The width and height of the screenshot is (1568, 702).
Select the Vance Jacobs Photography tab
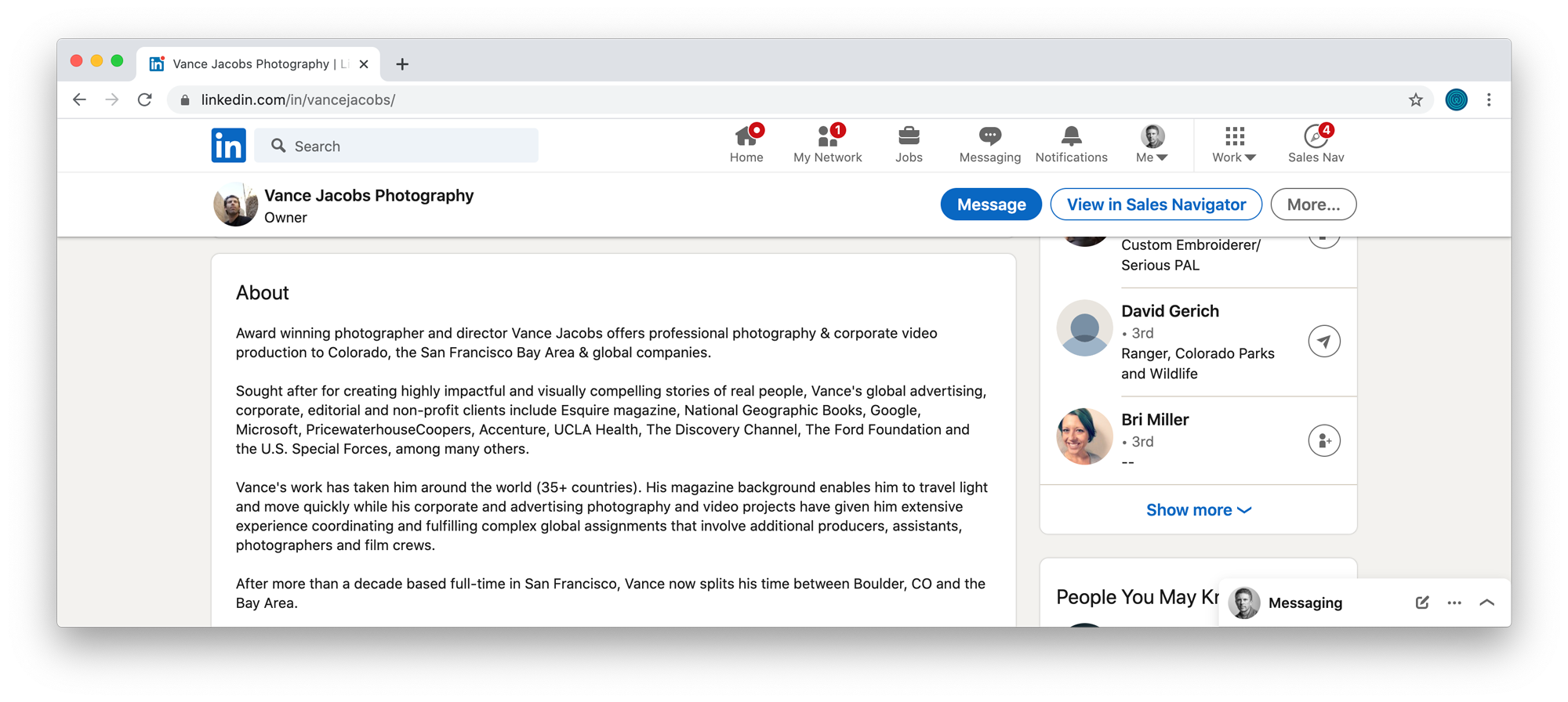(259, 64)
